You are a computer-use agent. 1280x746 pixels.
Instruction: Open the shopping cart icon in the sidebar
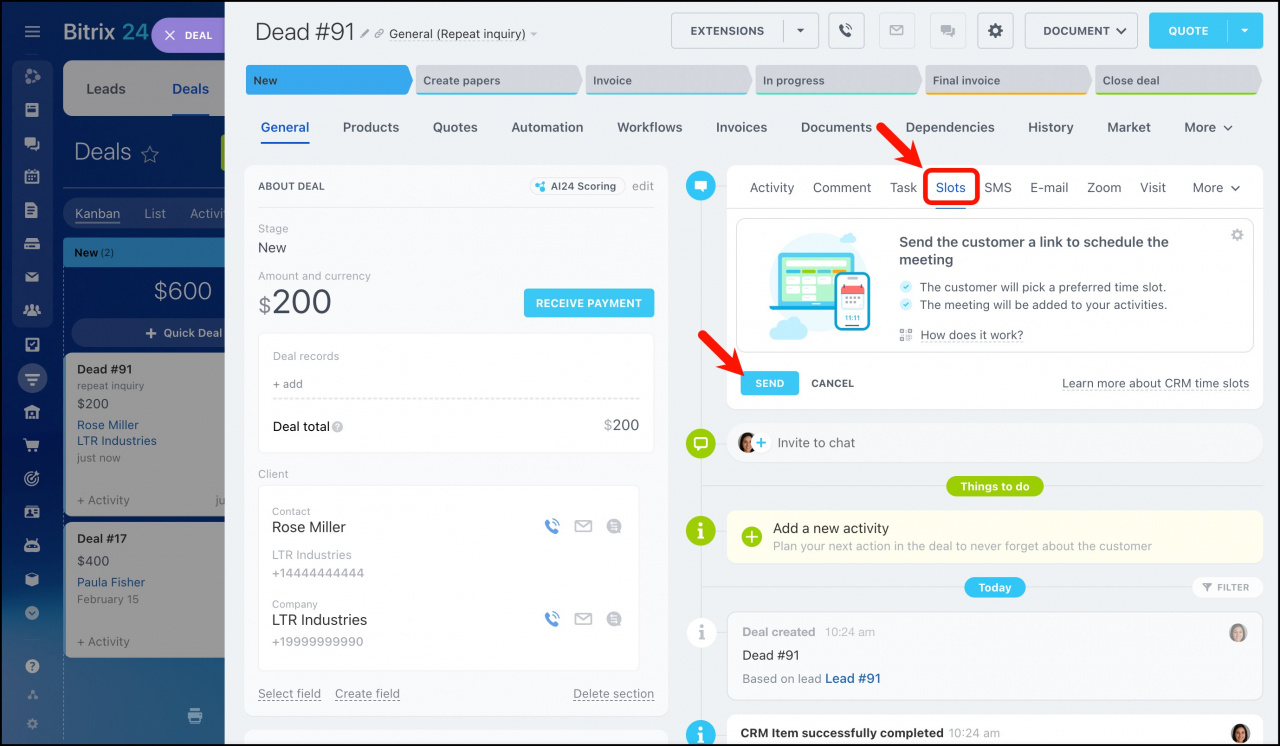pyautogui.click(x=32, y=446)
